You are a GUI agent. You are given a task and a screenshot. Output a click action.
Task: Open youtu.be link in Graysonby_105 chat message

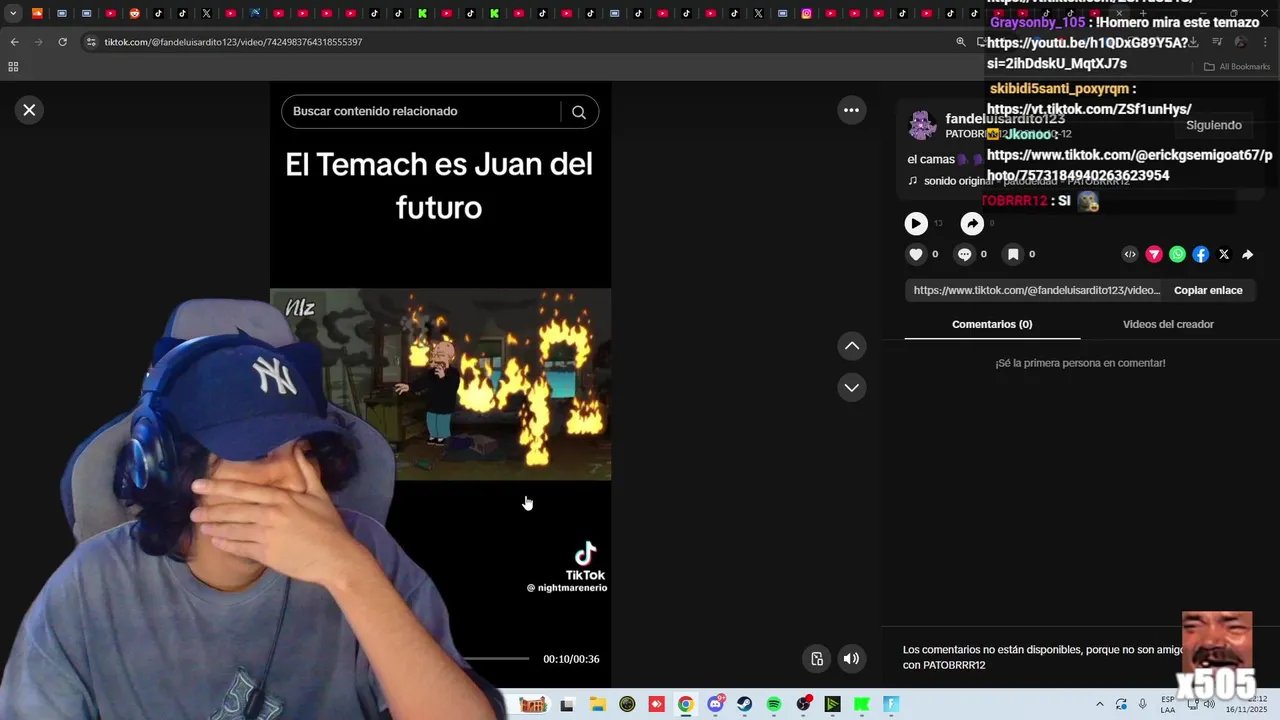pyautogui.click(x=1088, y=53)
